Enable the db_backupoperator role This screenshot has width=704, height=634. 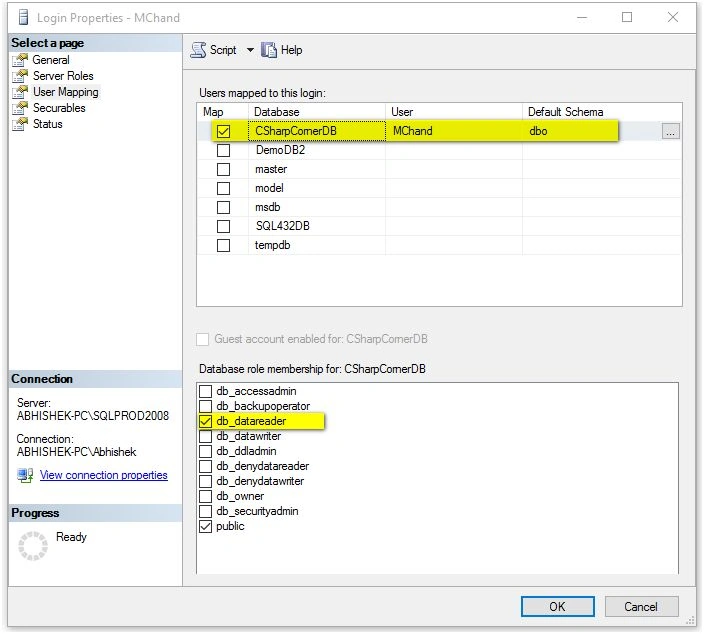(205, 406)
